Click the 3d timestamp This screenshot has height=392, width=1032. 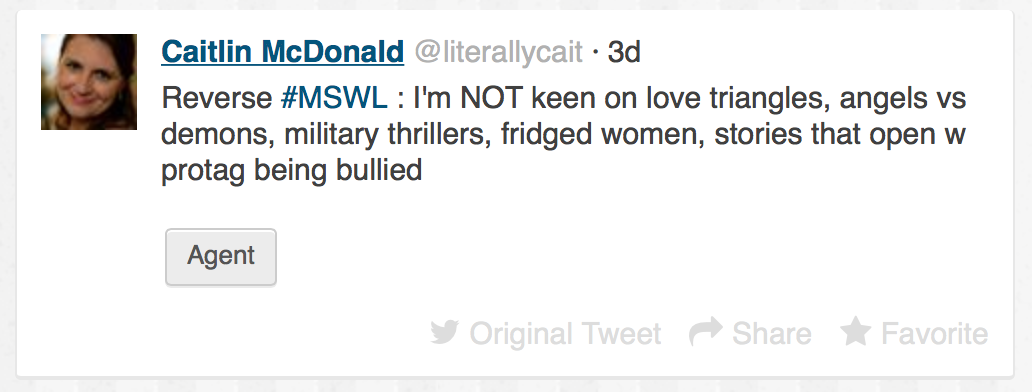point(624,53)
